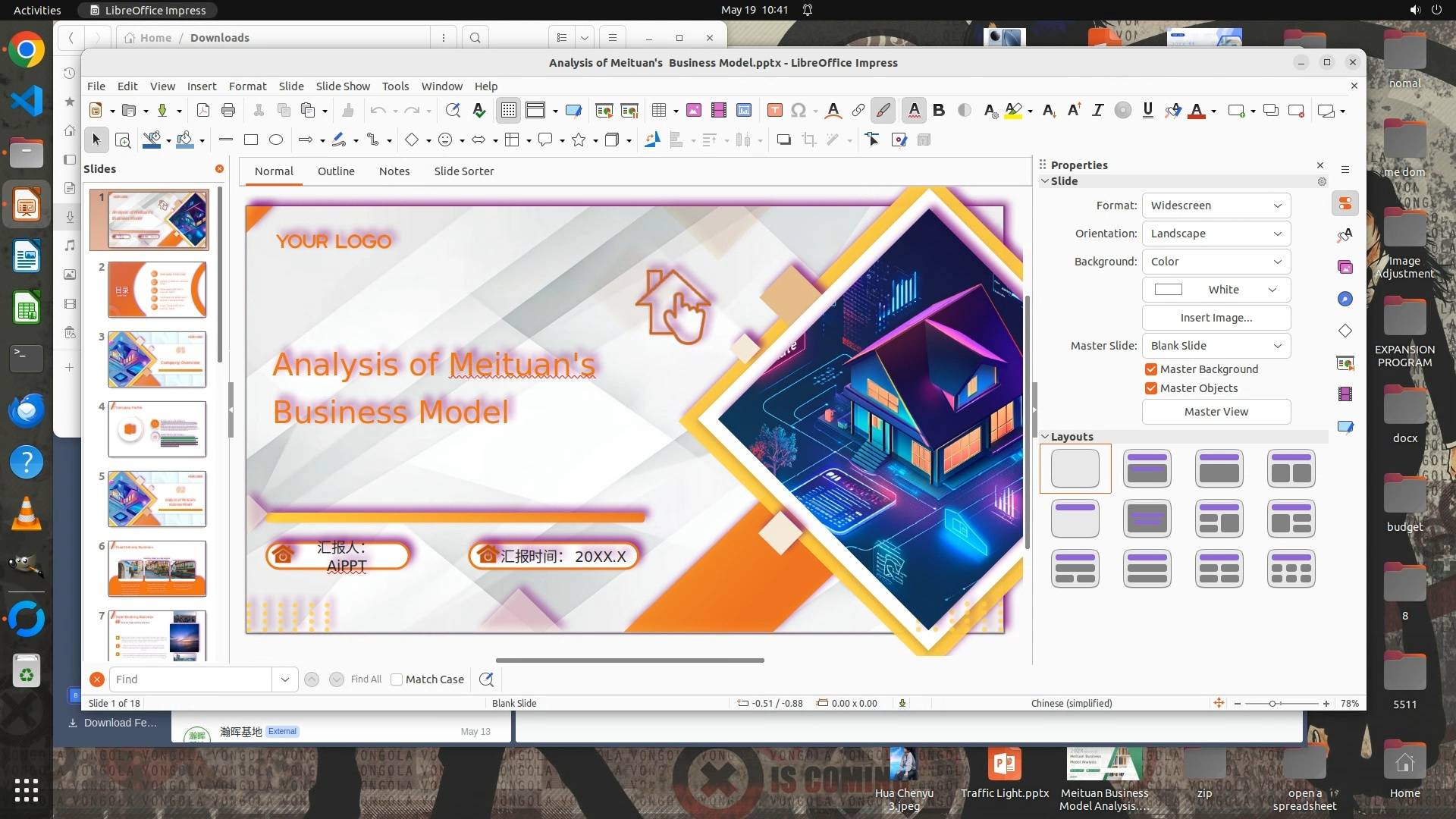
Task: Click the Bold formatting icon
Action: pos(939,111)
